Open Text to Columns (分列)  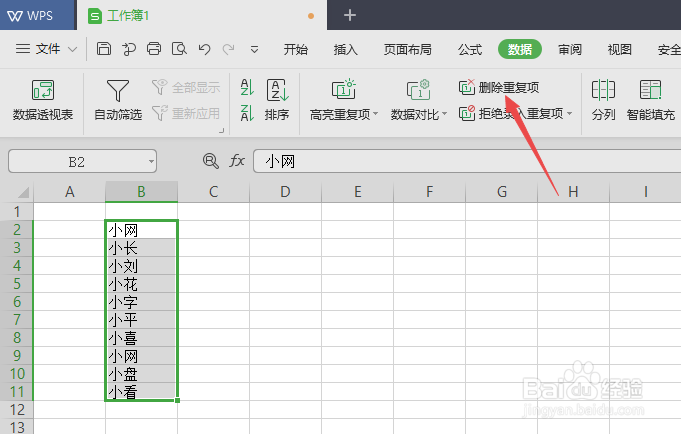[603, 100]
